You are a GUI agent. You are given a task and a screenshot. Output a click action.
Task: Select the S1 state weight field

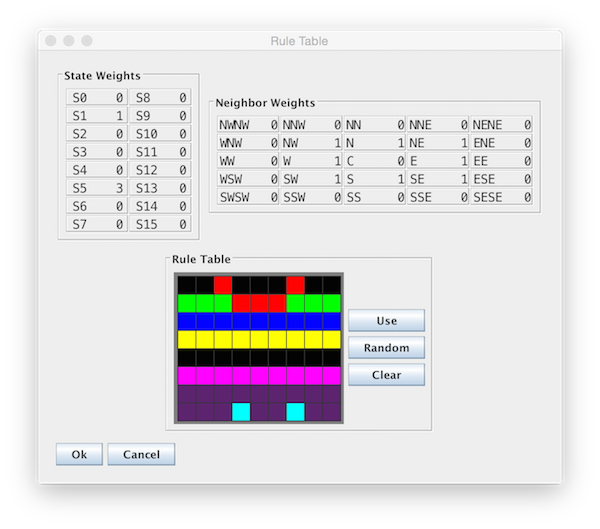click(x=96, y=115)
